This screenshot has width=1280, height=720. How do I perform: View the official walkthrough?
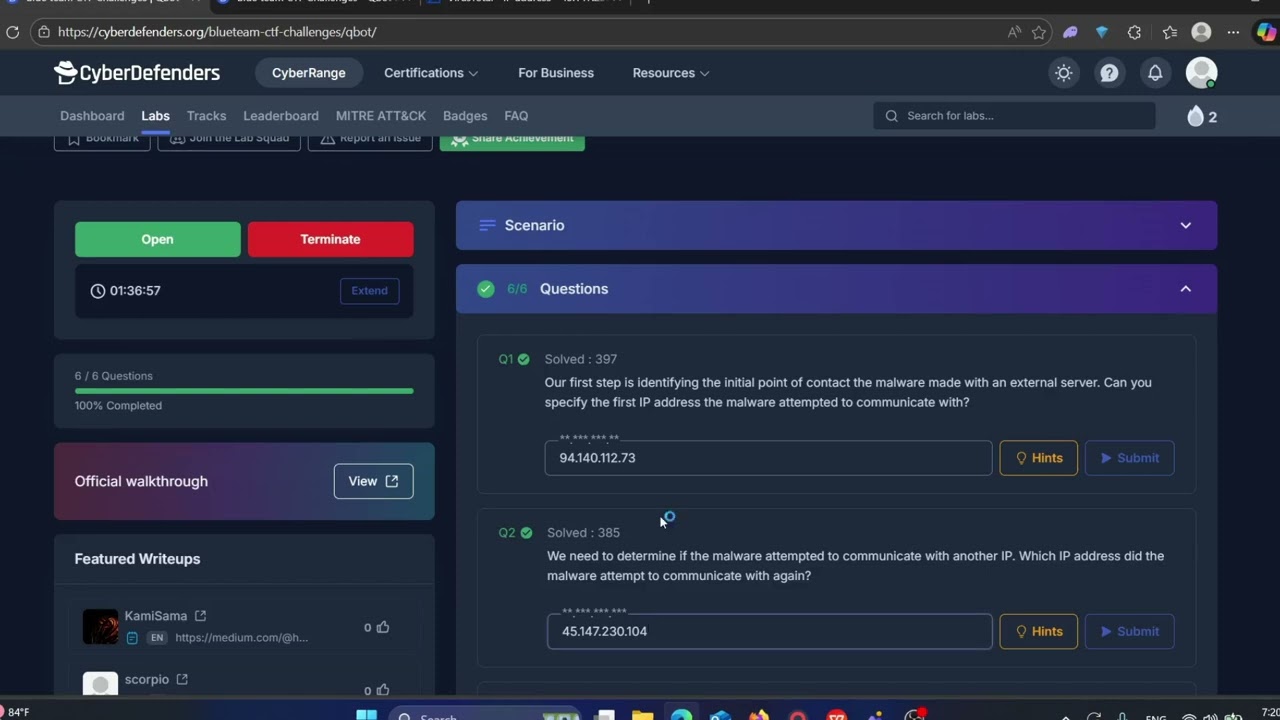(373, 481)
